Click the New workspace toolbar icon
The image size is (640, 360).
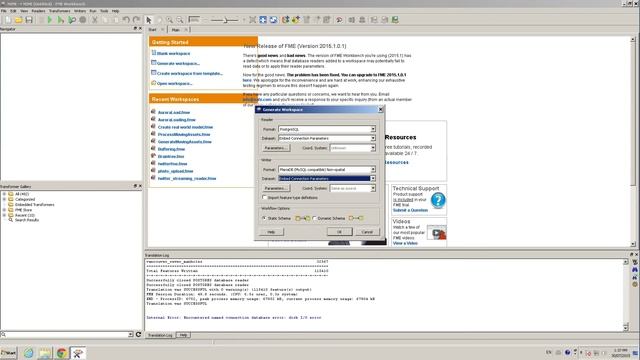8,20
